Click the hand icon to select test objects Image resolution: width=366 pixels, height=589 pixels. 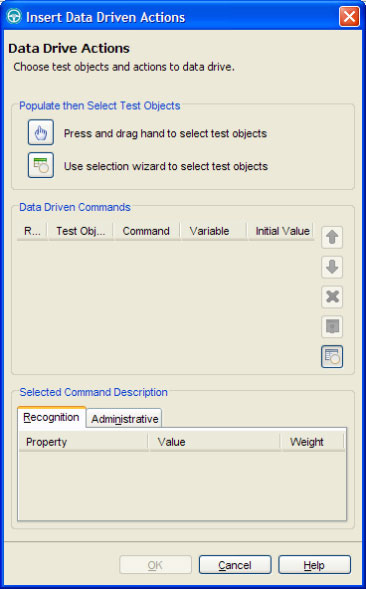point(41,132)
